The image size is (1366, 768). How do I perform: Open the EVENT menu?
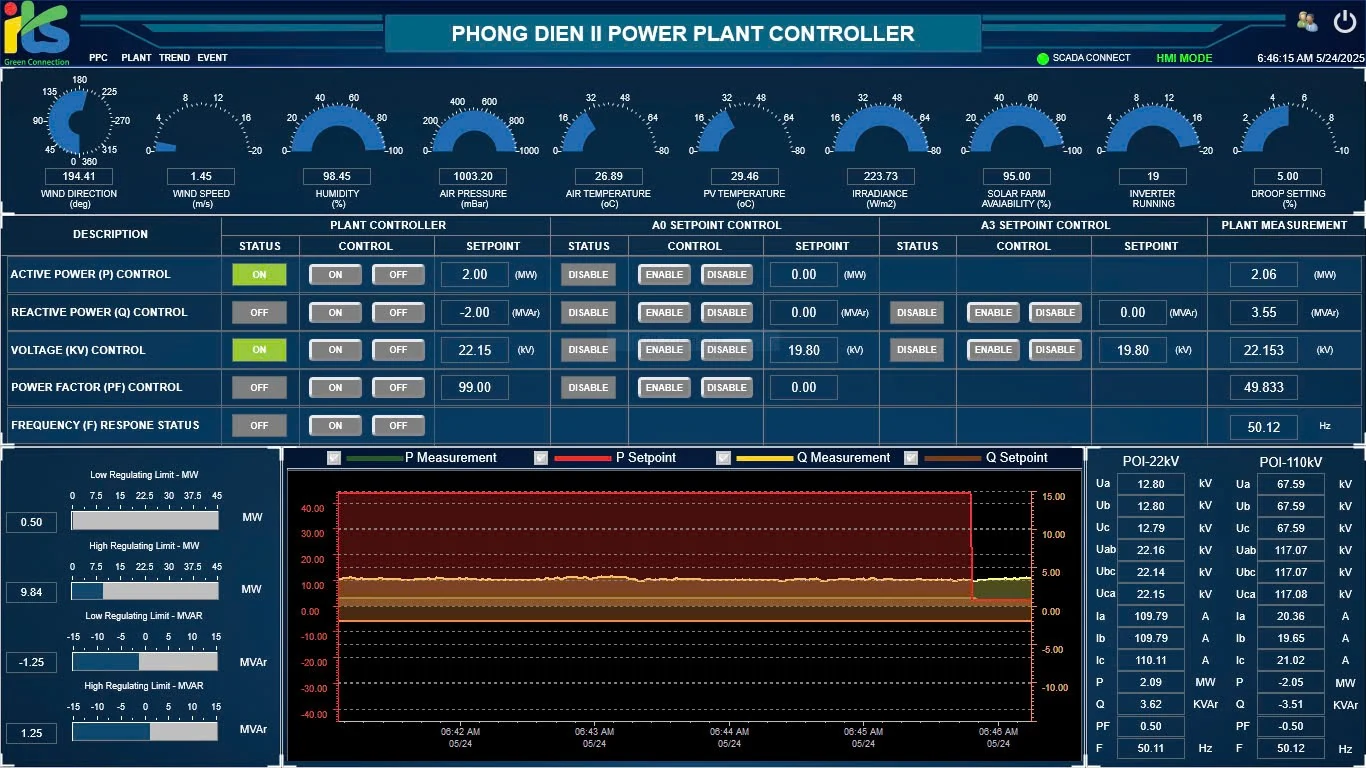[212, 58]
